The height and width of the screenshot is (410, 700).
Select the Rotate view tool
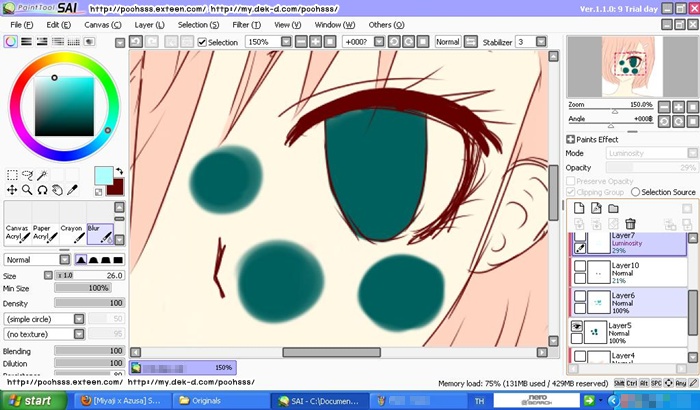(x=42, y=190)
